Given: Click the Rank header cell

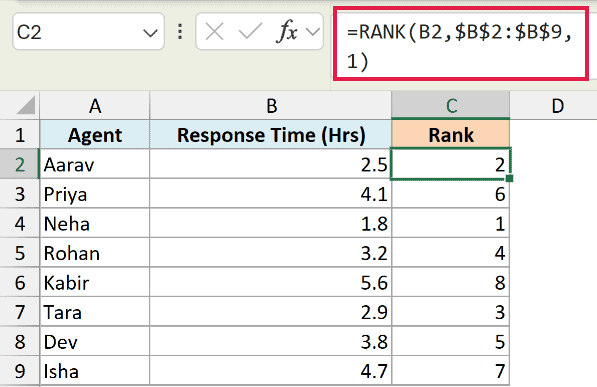Looking at the screenshot, I should click(451, 135).
